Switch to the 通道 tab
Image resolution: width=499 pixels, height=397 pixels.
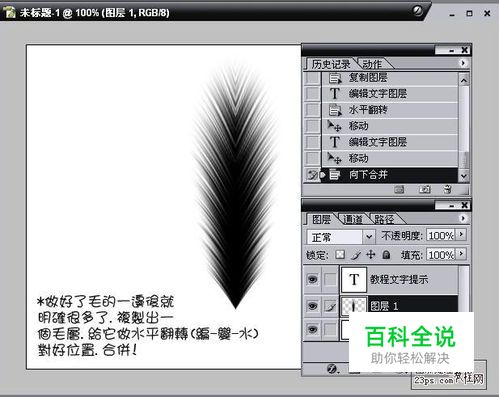352,219
